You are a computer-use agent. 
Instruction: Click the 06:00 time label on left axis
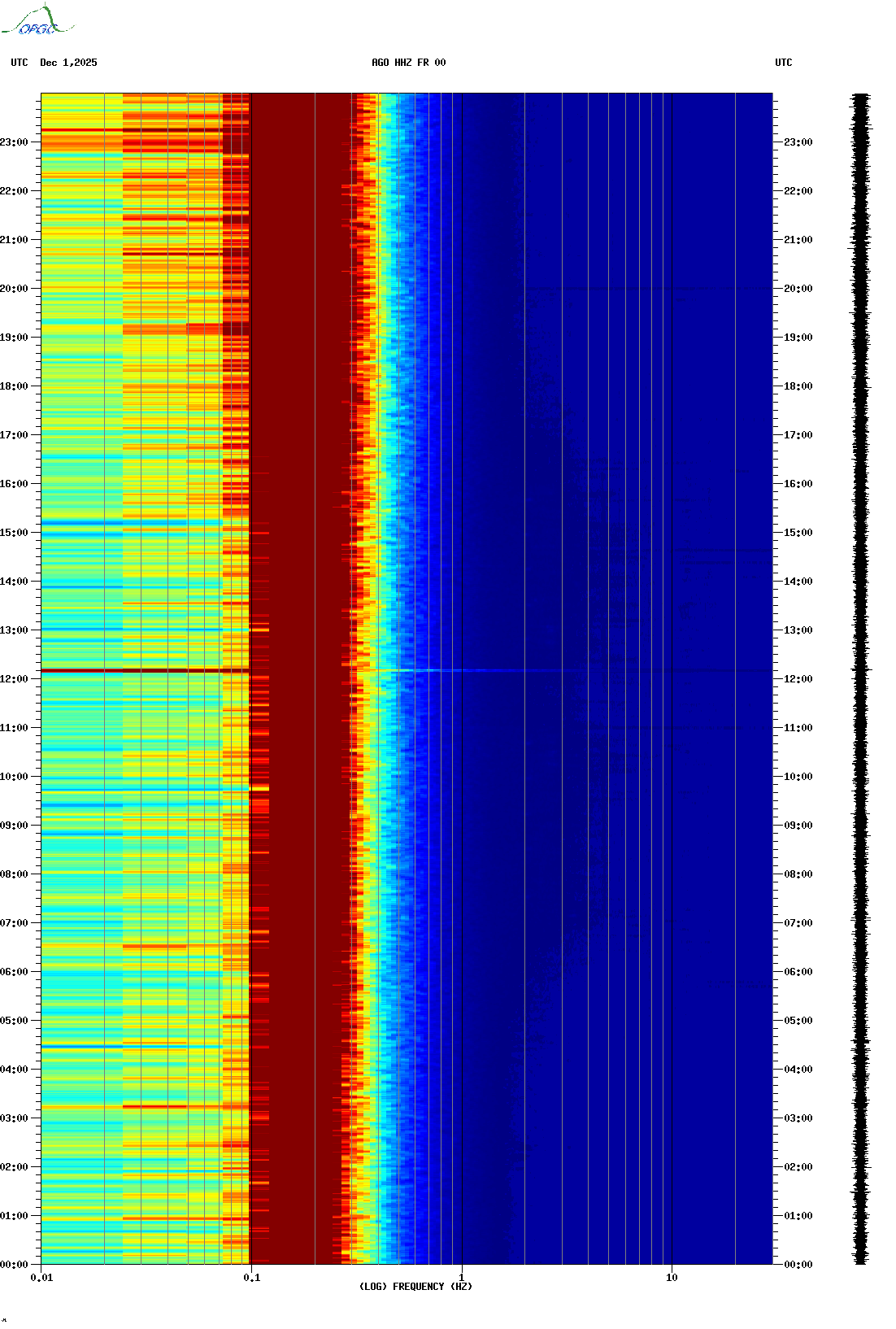(14, 972)
